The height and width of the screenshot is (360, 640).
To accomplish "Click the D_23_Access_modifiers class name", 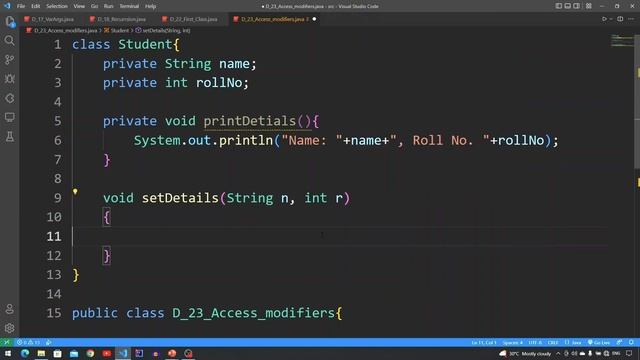I will 253,313.
